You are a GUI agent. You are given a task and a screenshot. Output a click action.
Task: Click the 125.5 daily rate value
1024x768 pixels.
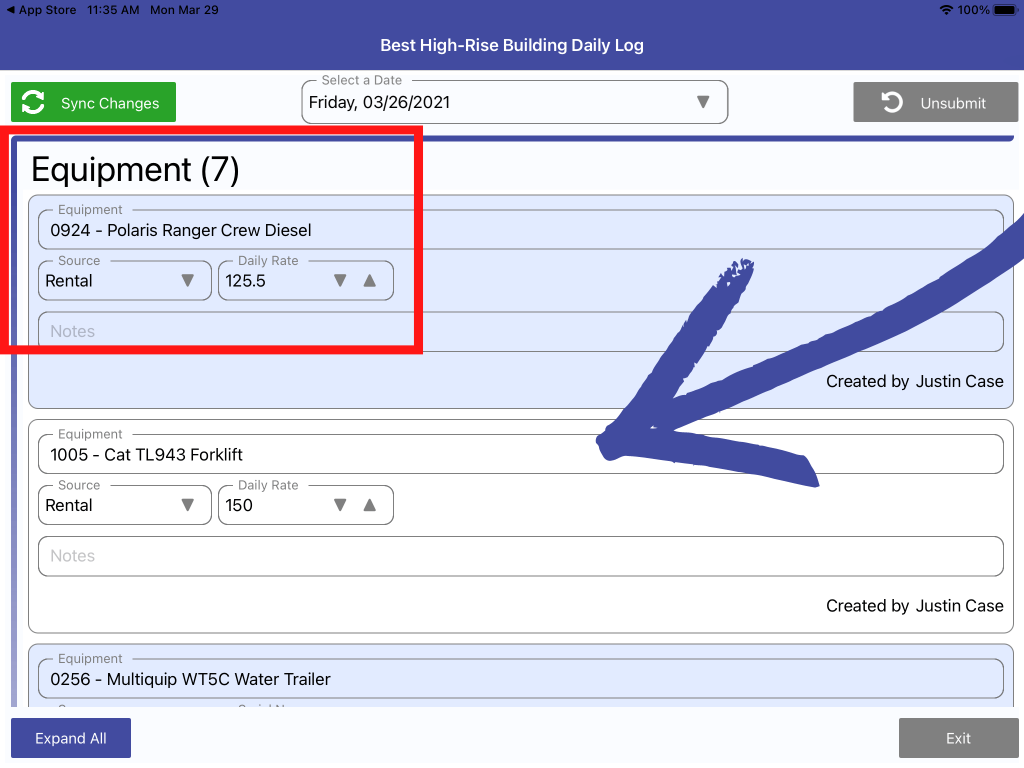pyautogui.click(x=246, y=281)
